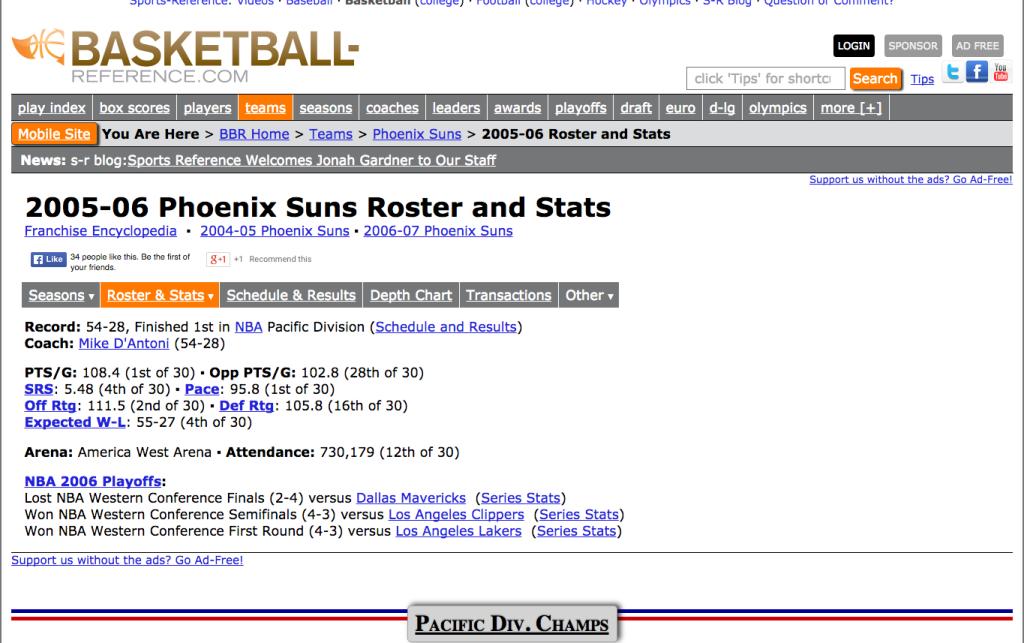This screenshot has width=1024, height=643.
Task: Open the Dallas Mavericks team link
Action: click(411, 497)
